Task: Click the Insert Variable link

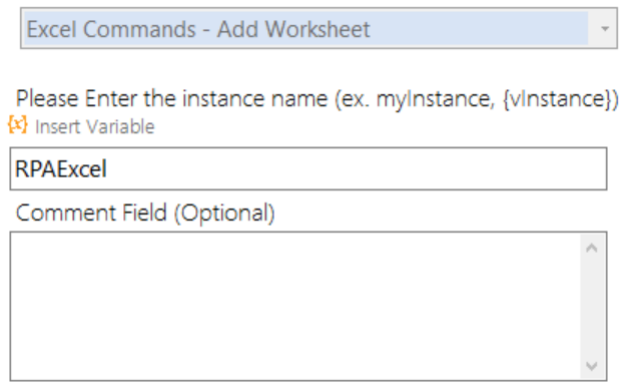Action: pos(95,127)
